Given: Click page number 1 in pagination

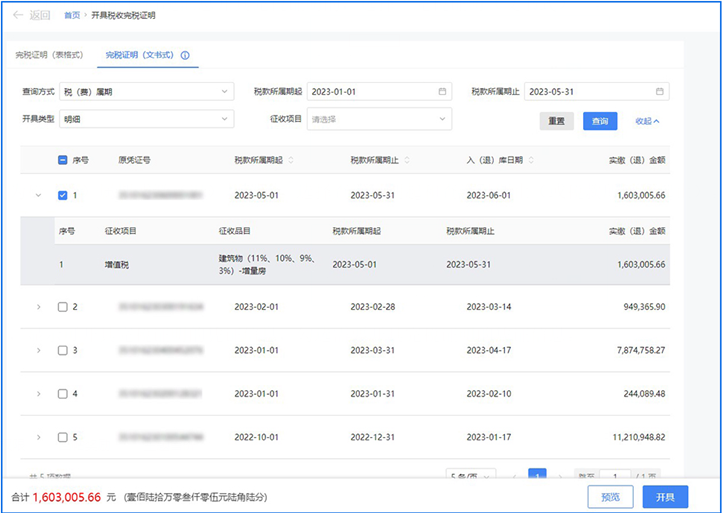Looking at the screenshot, I should [537, 476].
